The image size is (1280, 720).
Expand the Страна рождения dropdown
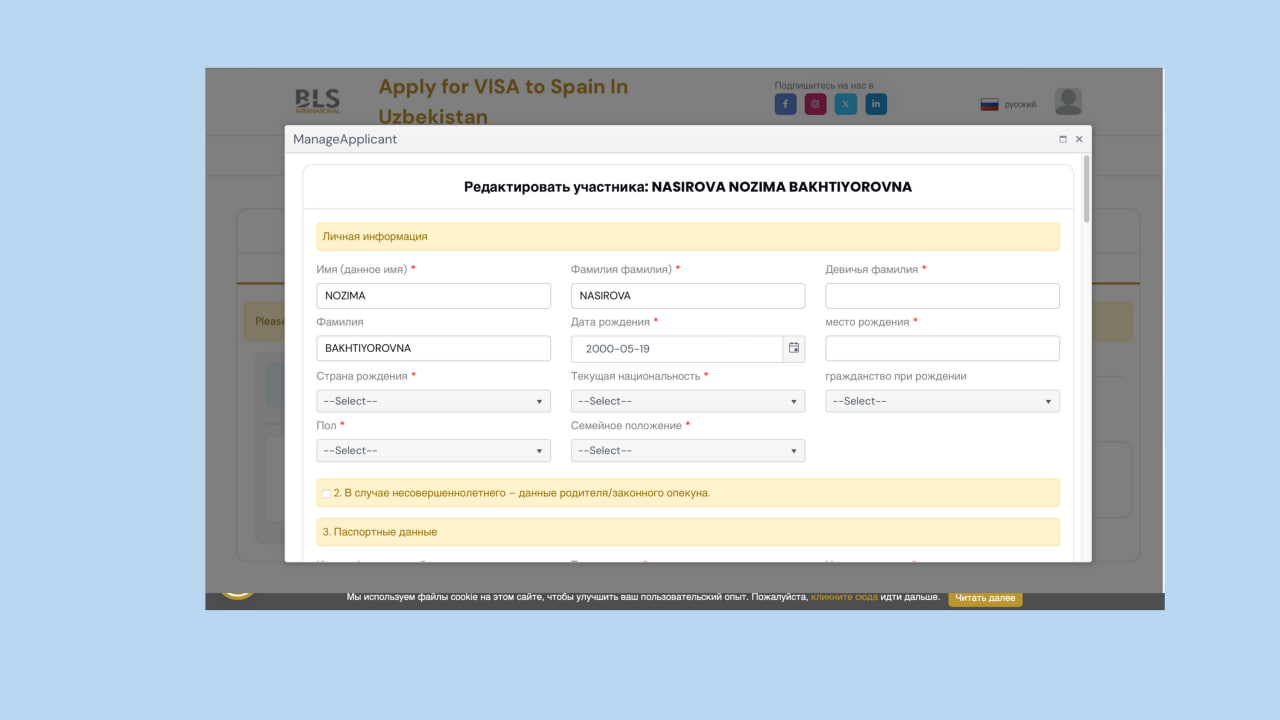pyautogui.click(x=433, y=401)
